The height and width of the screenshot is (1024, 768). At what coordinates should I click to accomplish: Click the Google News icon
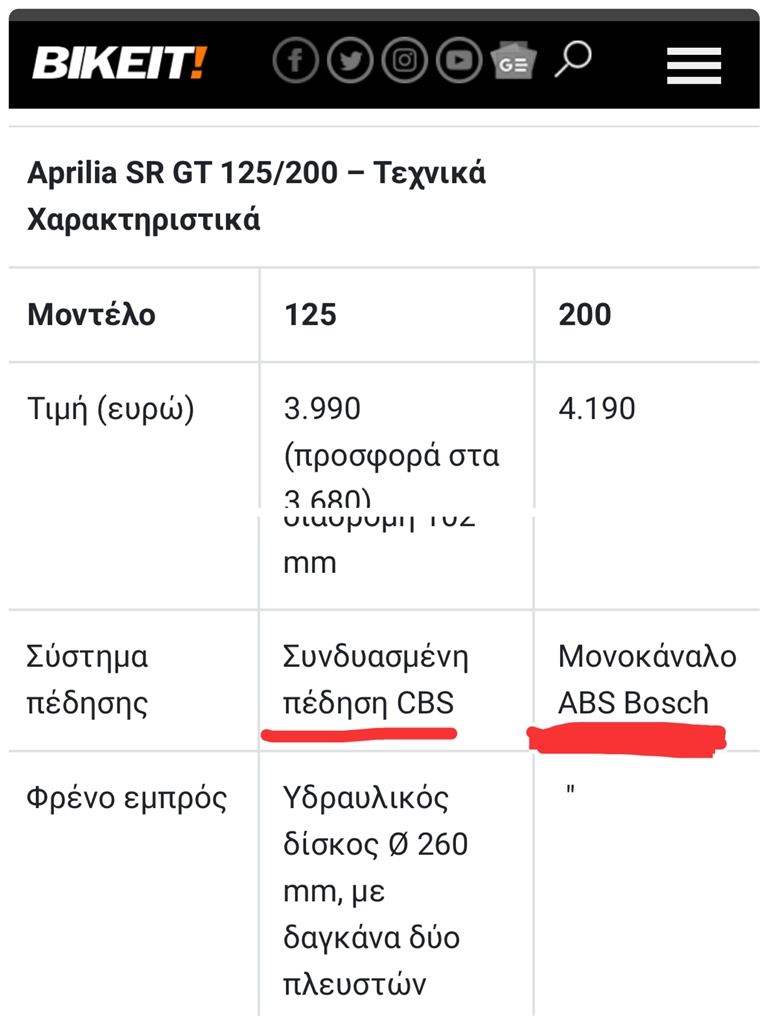tap(513, 63)
